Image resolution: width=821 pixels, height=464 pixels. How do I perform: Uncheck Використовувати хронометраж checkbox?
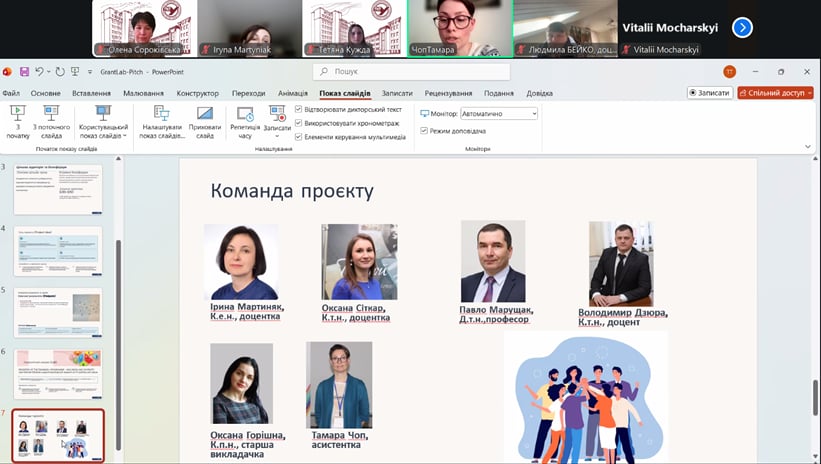click(299, 122)
